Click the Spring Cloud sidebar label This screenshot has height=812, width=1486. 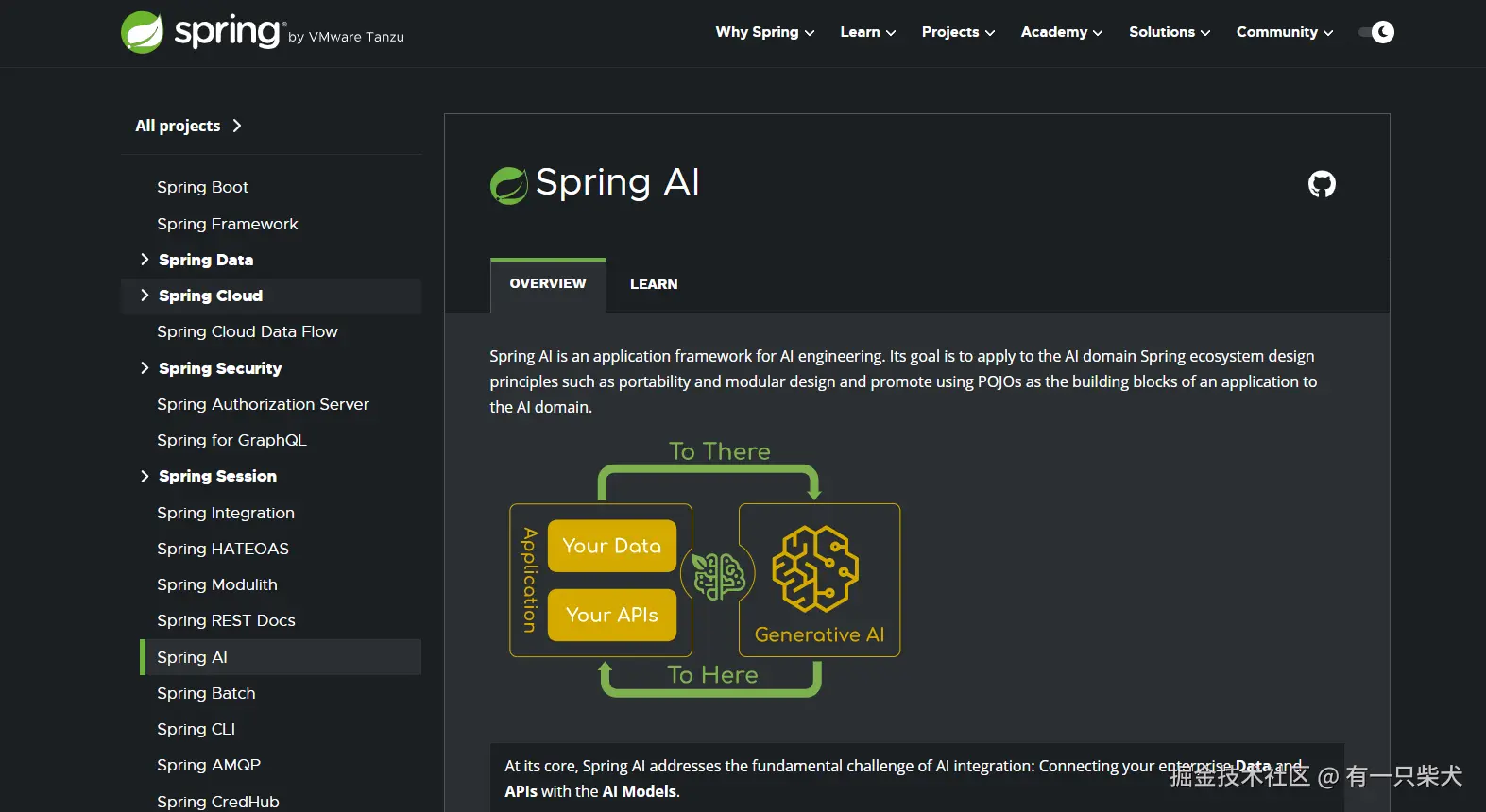point(211,296)
